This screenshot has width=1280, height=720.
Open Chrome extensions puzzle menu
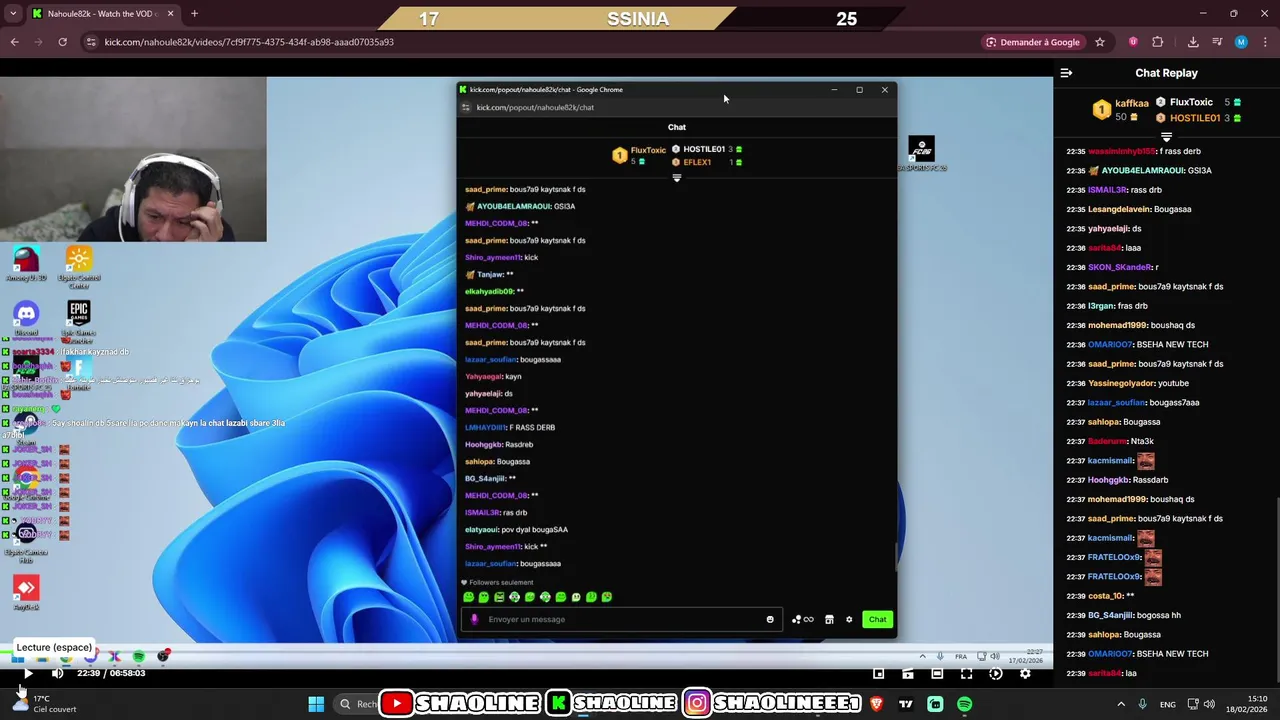pos(1158,42)
